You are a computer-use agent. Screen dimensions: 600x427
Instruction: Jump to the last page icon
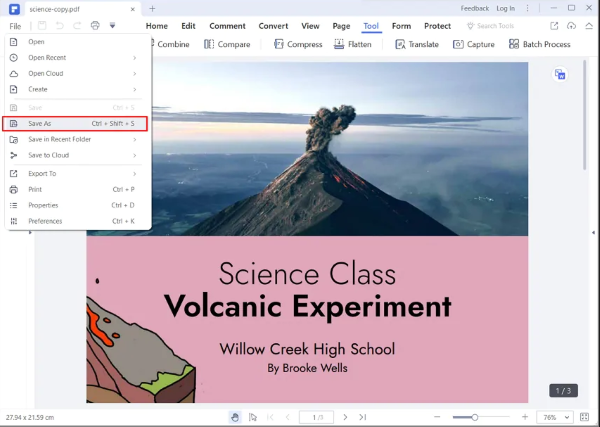point(363,417)
